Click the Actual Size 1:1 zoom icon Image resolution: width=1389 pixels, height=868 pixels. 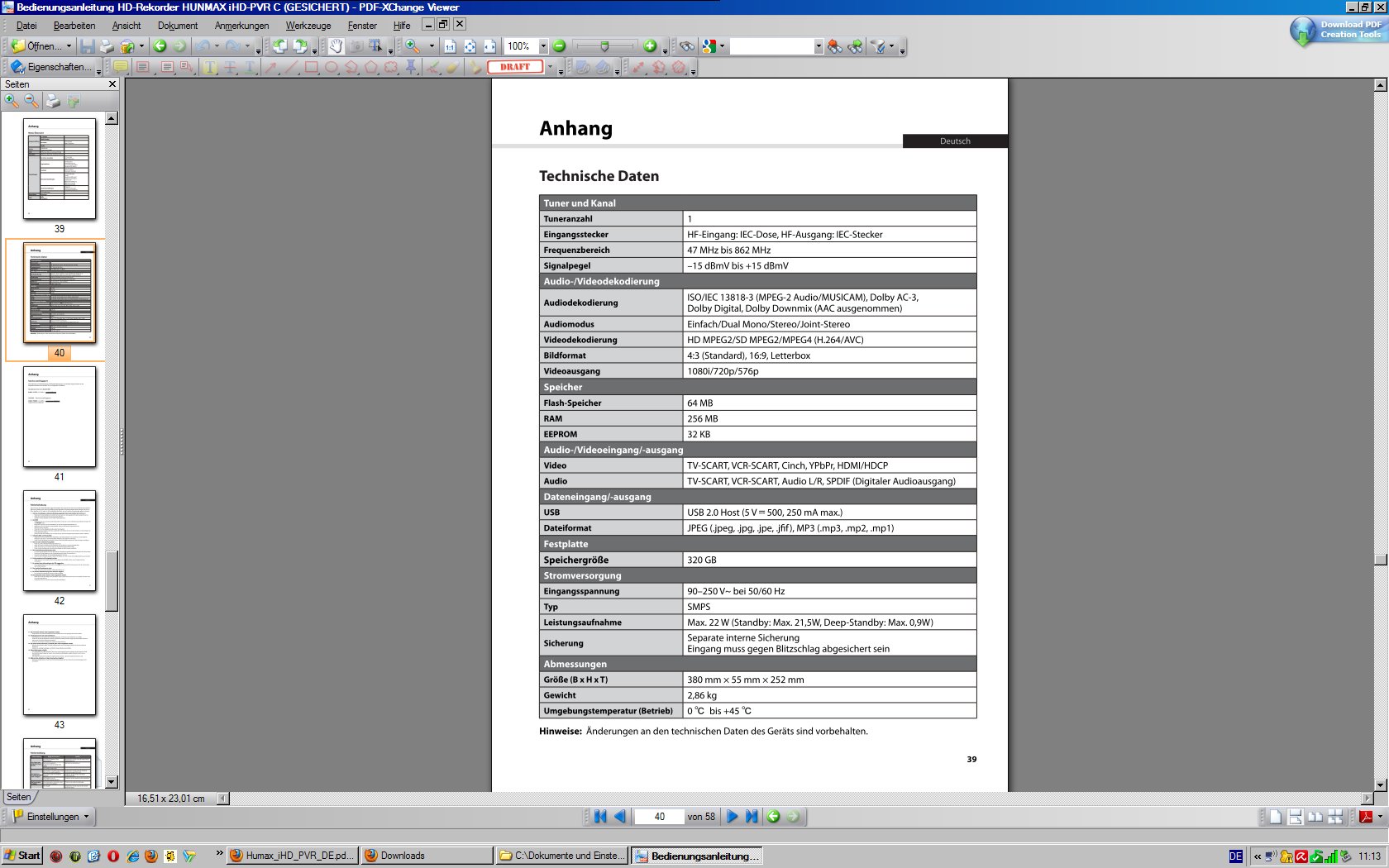450,46
